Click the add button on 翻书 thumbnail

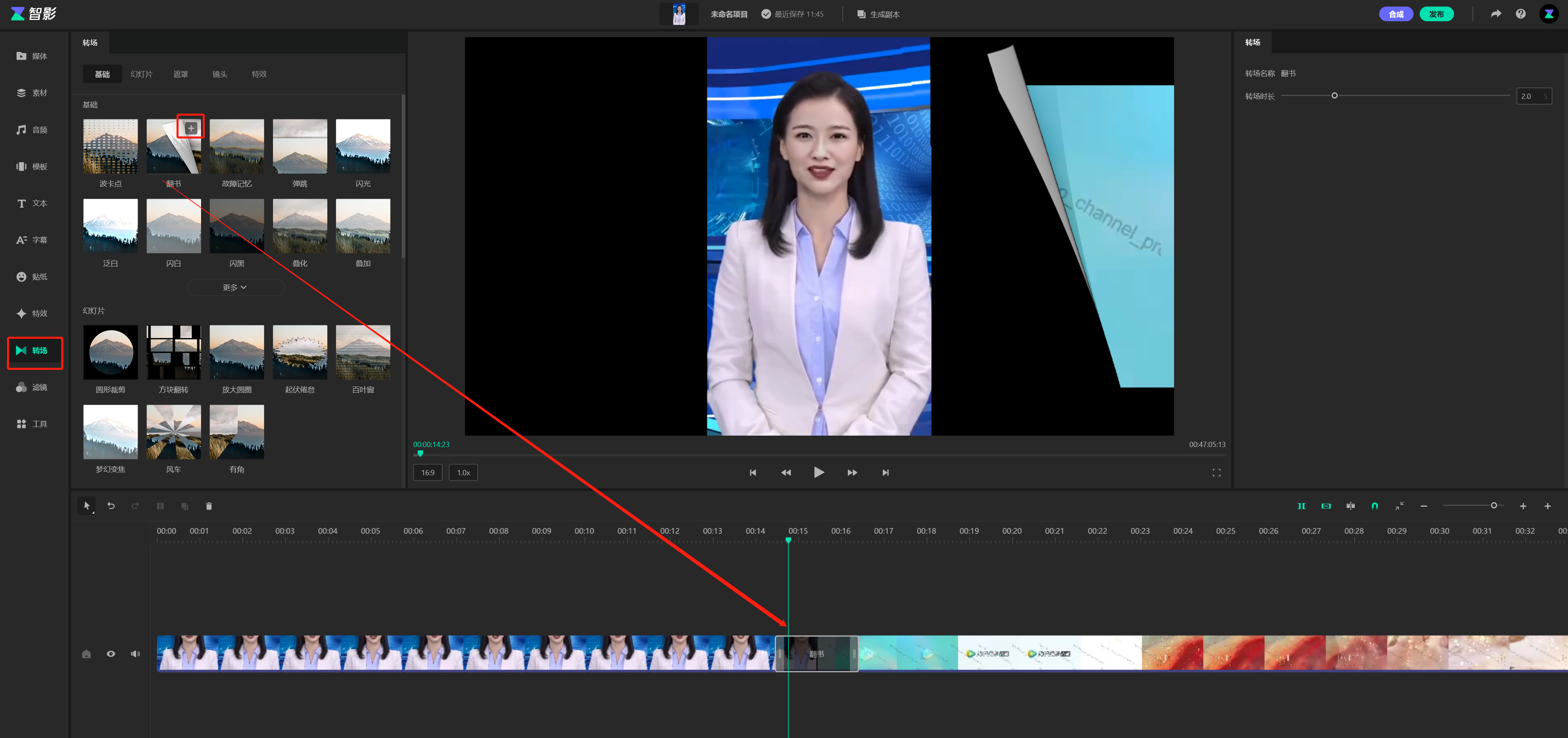tap(190, 128)
